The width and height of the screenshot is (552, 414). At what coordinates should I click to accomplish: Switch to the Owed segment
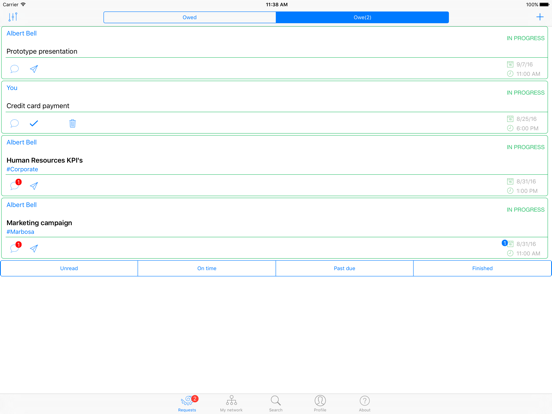pos(189,17)
